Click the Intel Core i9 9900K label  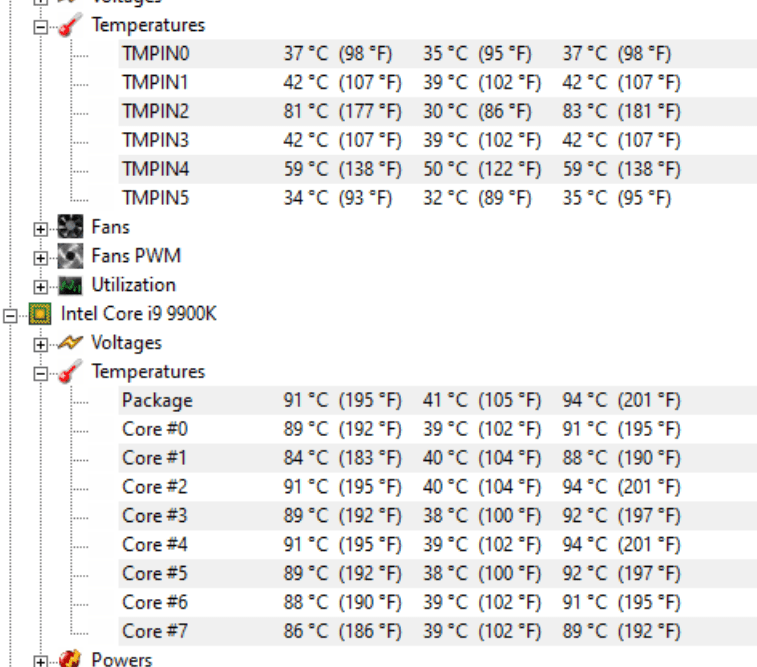coord(139,314)
